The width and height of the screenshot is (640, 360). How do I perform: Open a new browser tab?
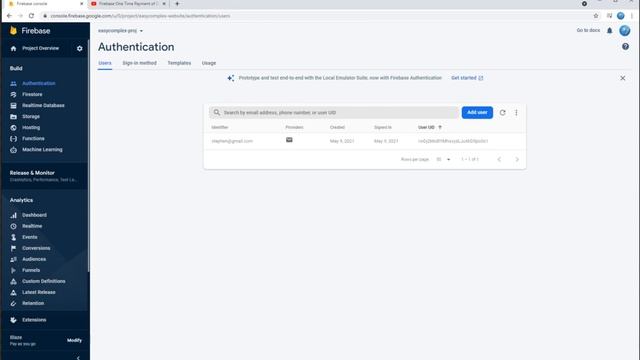[x=177, y=4]
